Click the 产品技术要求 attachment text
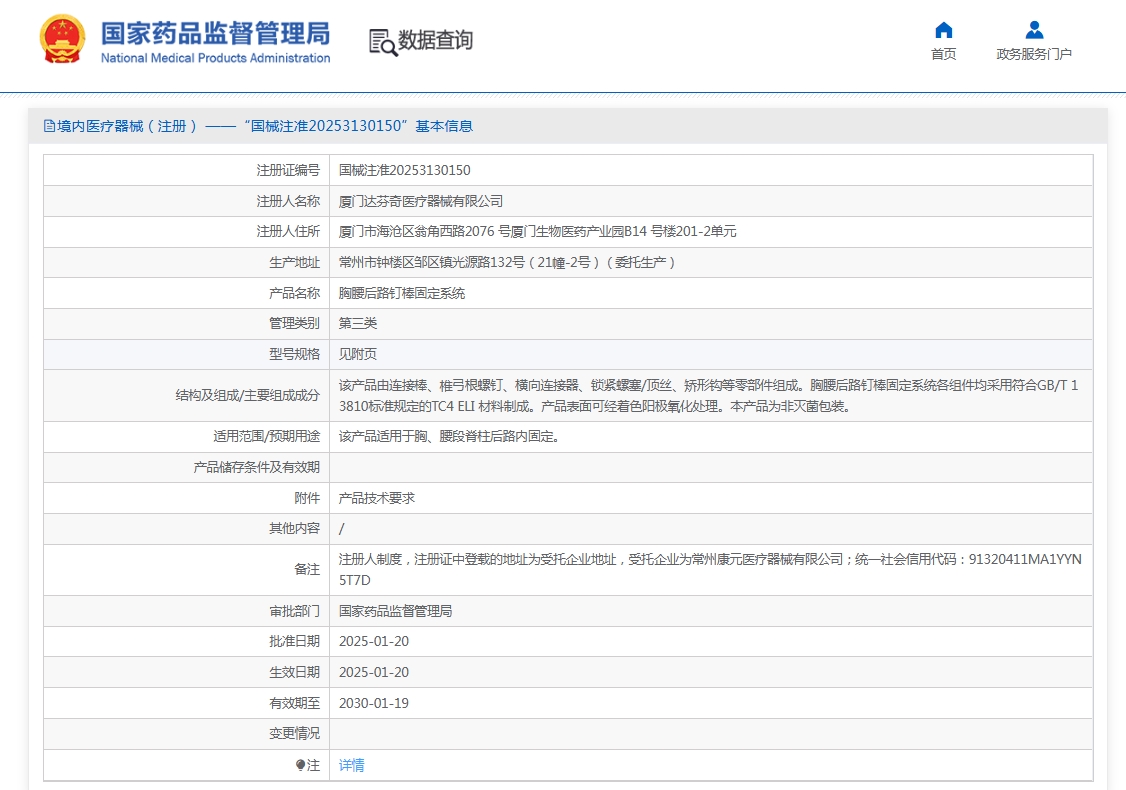 (376, 498)
